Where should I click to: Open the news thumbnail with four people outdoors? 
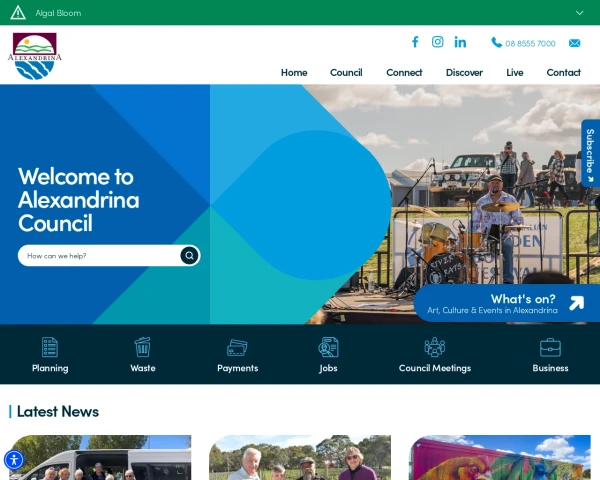[x=300, y=457]
